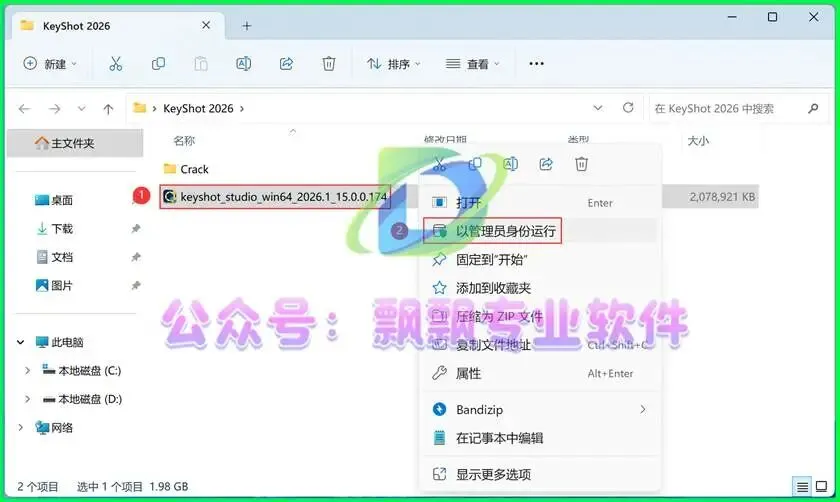Select 主文件夹 in the sidebar
This screenshot has height=502, width=840.
click(75, 143)
